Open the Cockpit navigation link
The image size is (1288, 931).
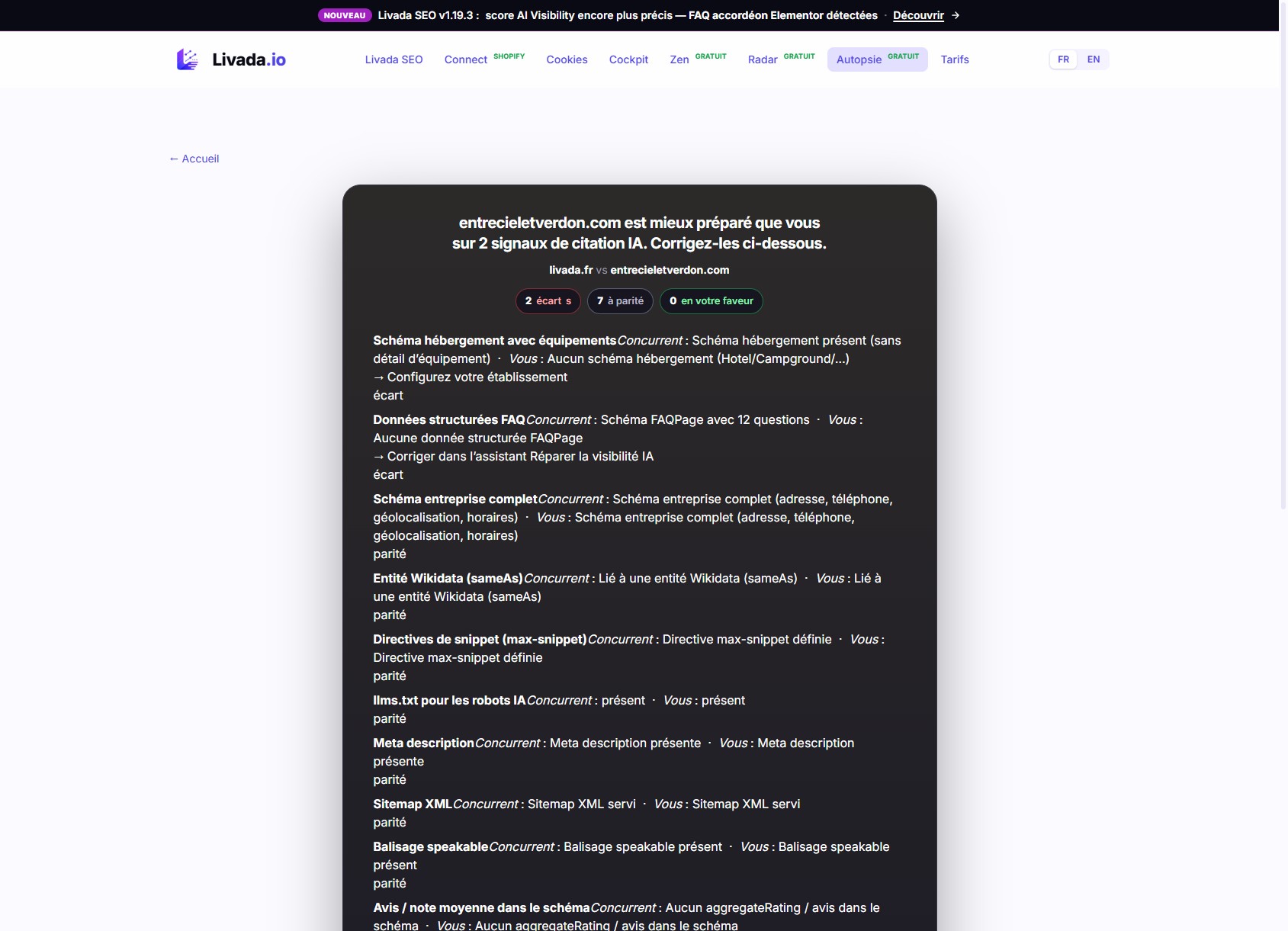coord(628,59)
